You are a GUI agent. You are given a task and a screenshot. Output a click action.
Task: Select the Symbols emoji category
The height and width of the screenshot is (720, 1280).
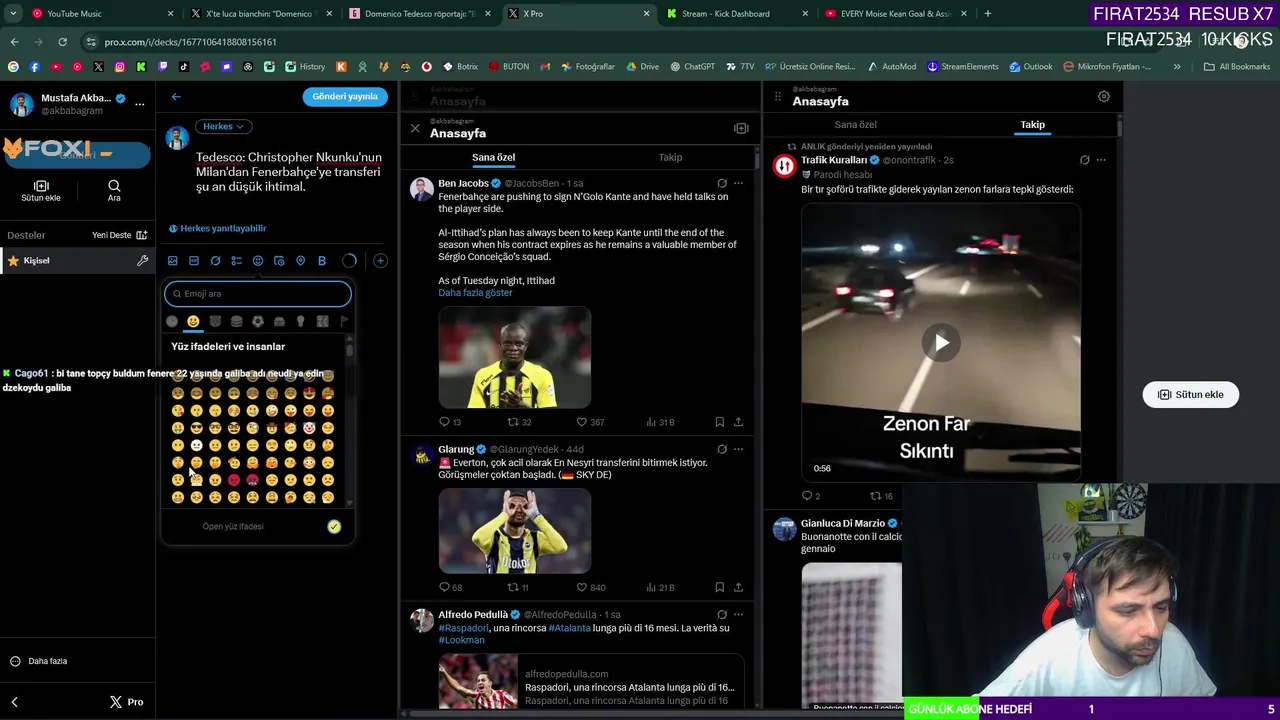[322, 321]
